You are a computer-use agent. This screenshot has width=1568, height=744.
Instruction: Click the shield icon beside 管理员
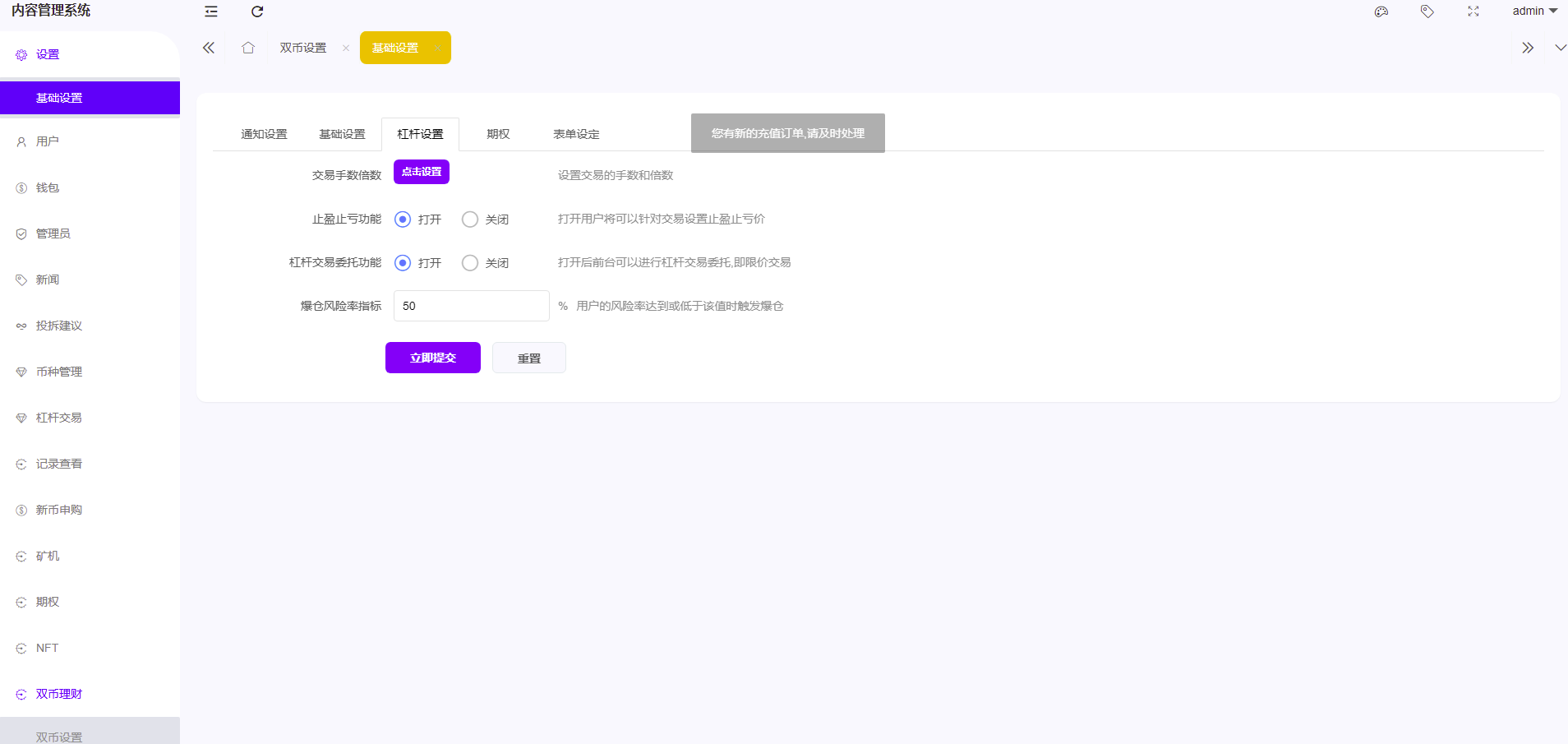[21, 234]
